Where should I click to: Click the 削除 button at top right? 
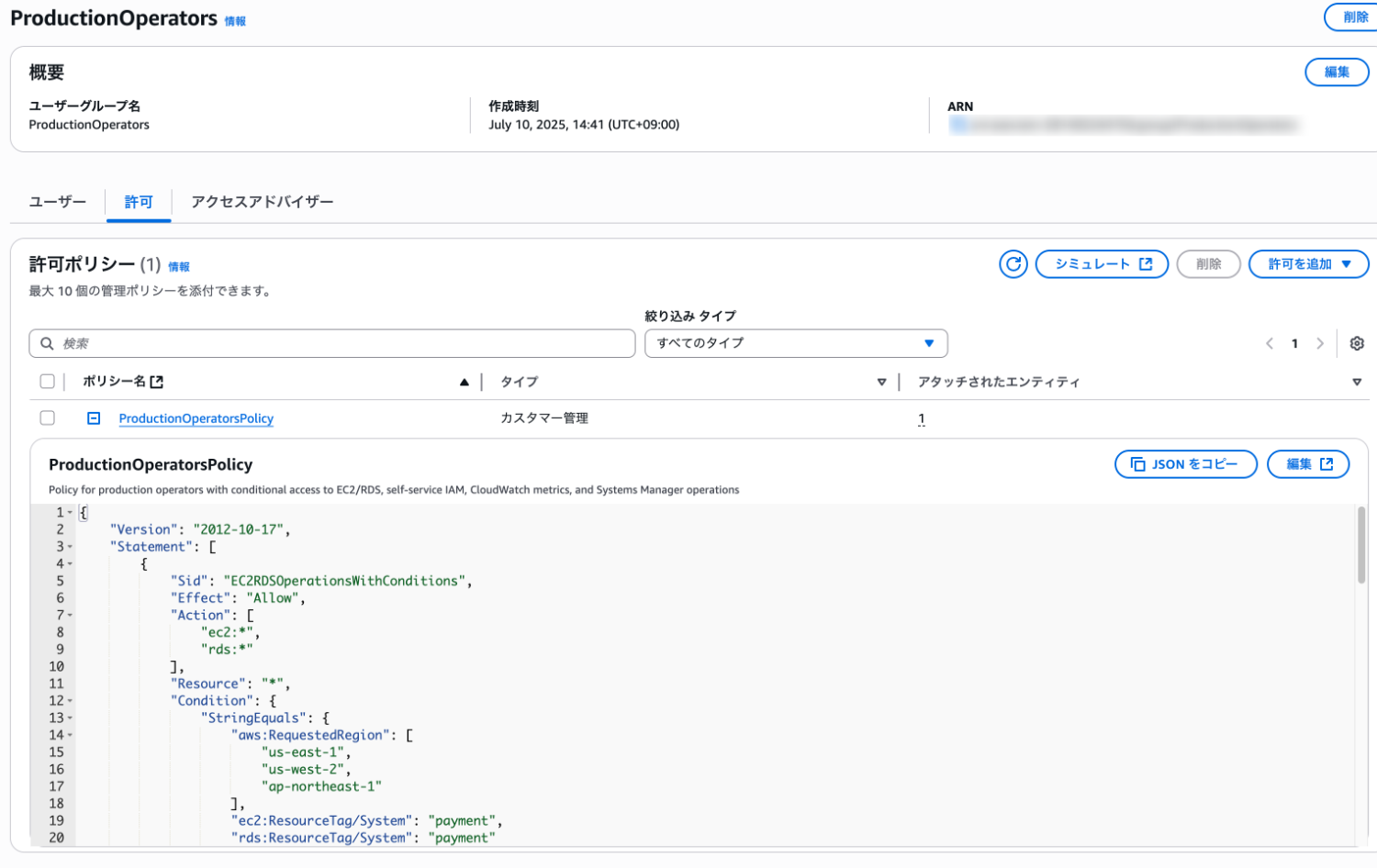pos(1351,17)
